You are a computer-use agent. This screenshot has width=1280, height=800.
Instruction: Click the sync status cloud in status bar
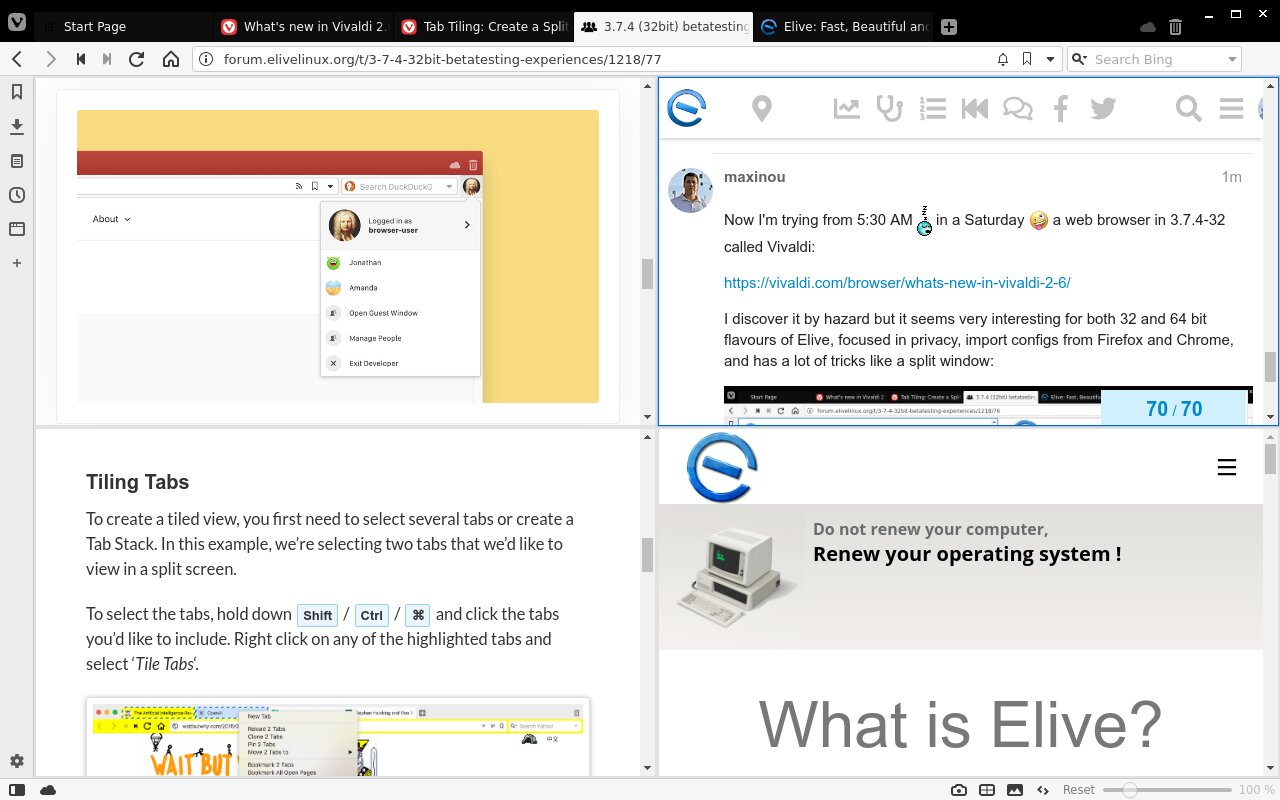[47, 789]
